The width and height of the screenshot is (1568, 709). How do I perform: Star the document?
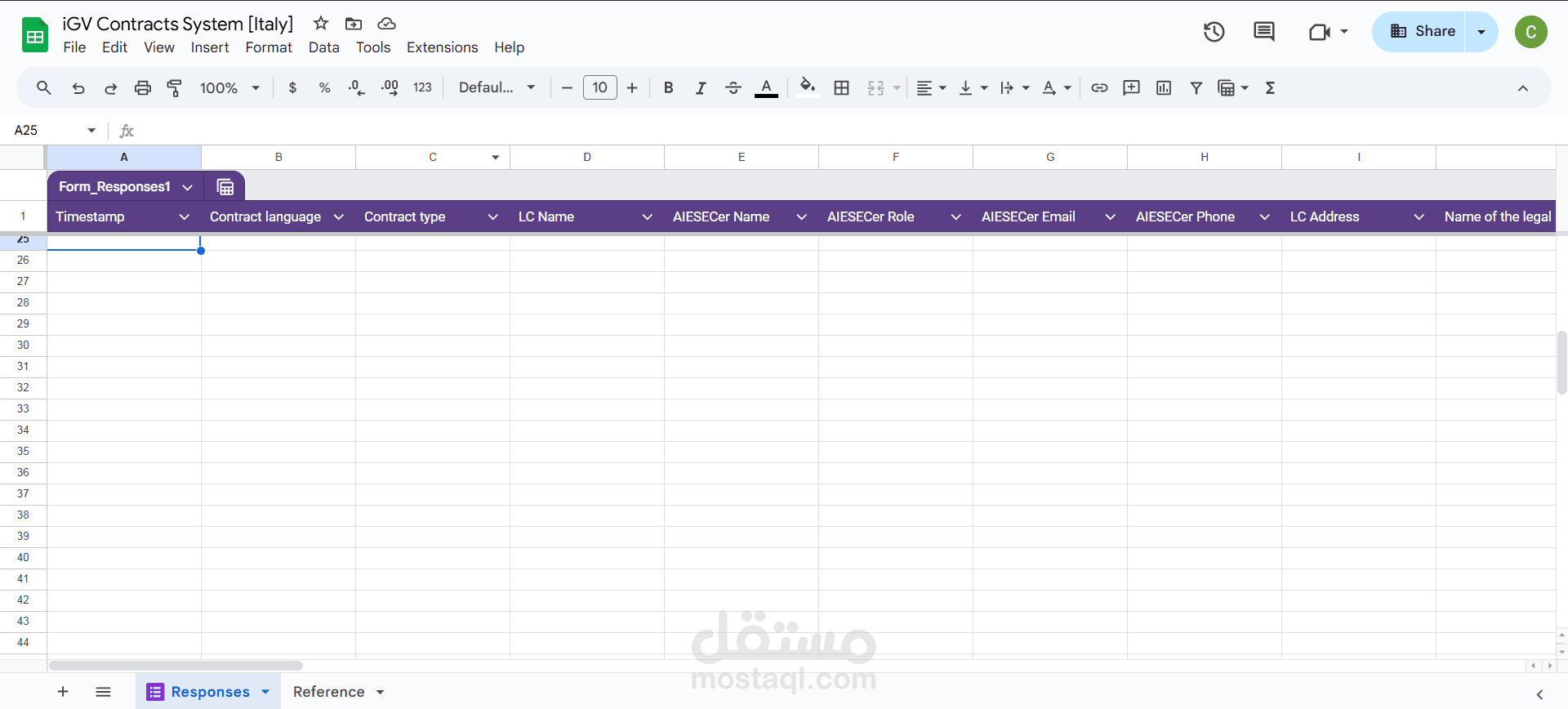click(x=321, y=23)
